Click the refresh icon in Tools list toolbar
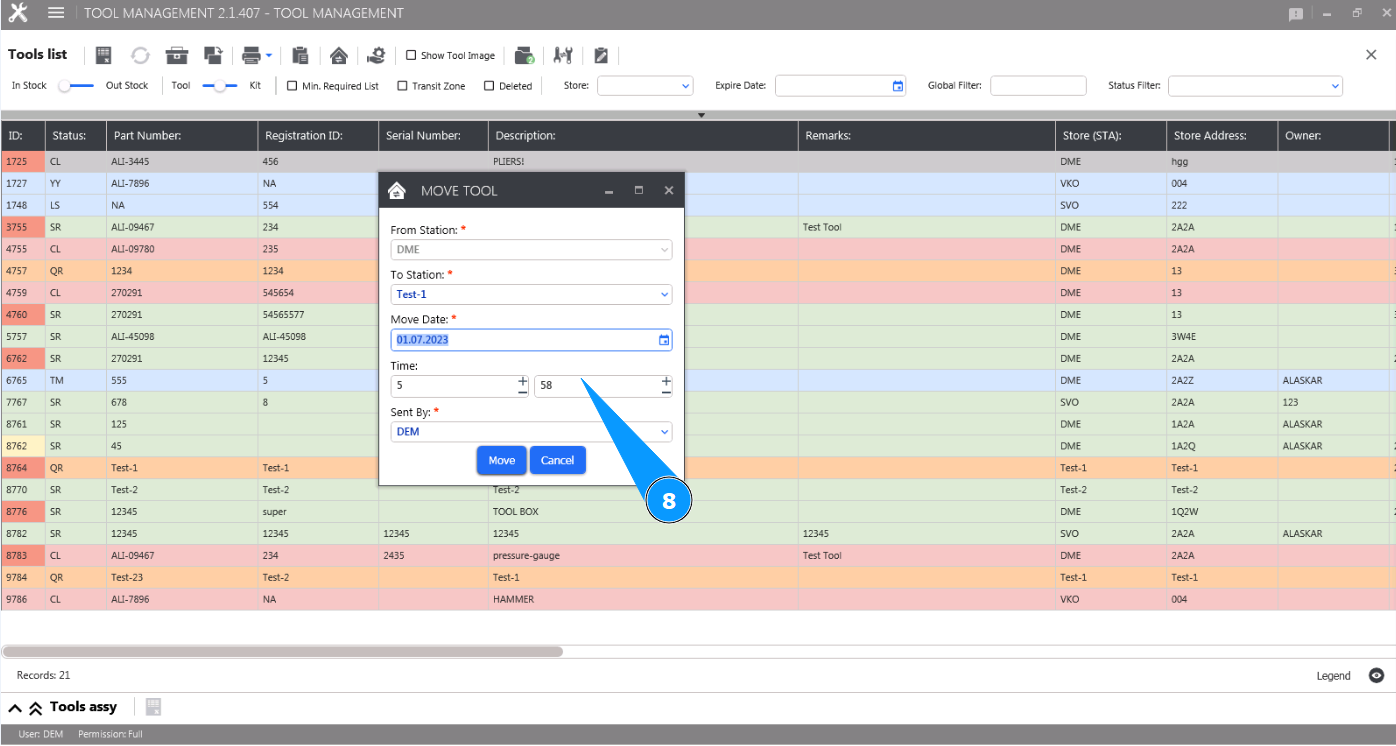This screenshot has width=1396, height=746. 140,55
